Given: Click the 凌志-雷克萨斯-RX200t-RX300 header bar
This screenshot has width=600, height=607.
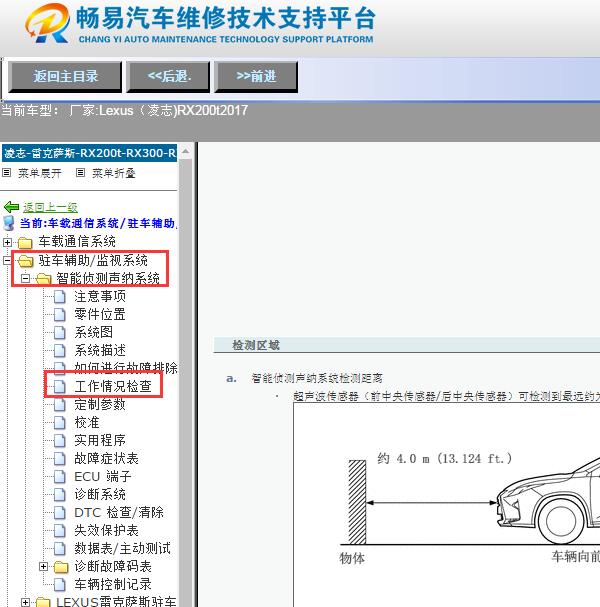Looking at the screenshot, I should [89, 153].
